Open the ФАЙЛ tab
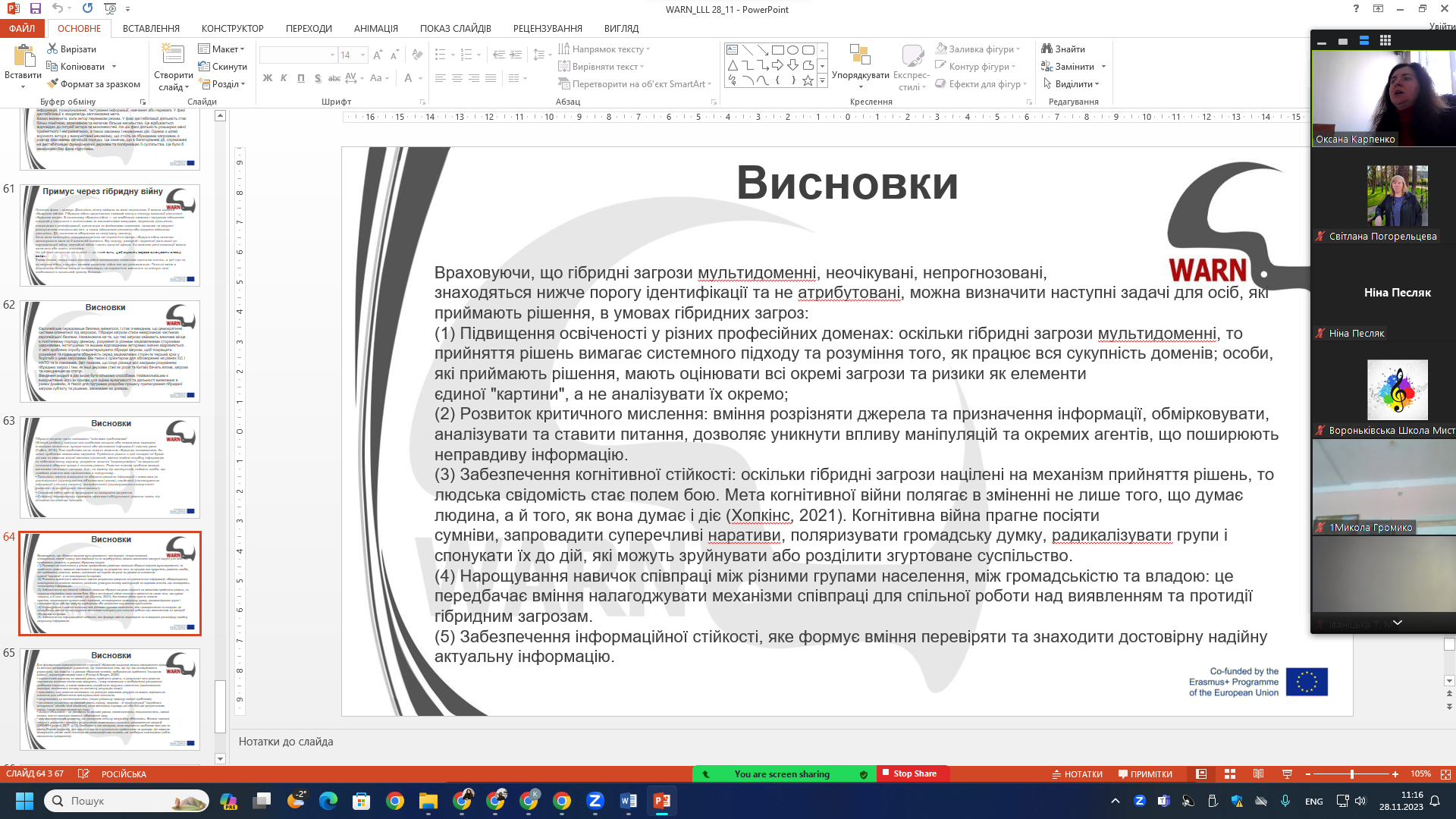1456x819 pixels. pyautogui.click(x=22, y=28)
